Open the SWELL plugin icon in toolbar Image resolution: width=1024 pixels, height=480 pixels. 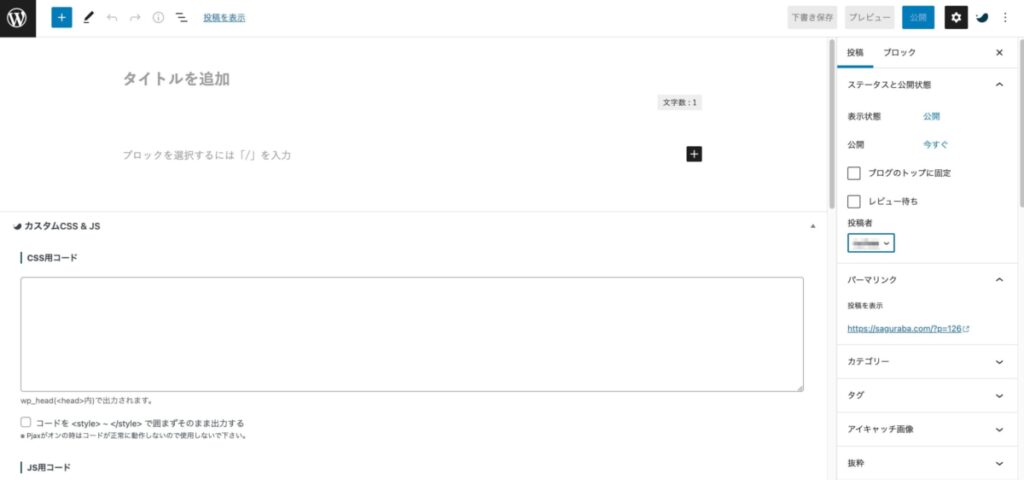(x=982, y=18)
